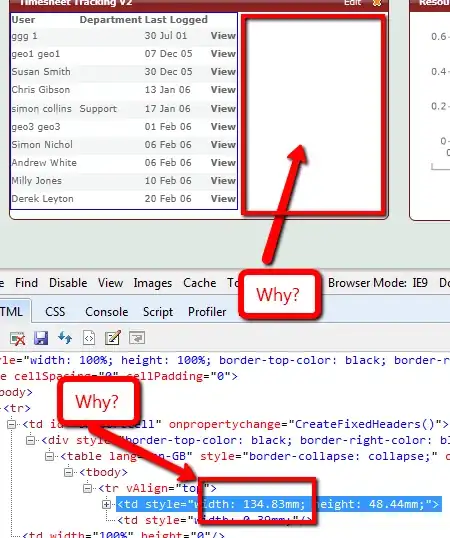This screenshot has height=538, width=450.
Task: Click the 20 Feb 06 date cell
Action: click(168, 199)
